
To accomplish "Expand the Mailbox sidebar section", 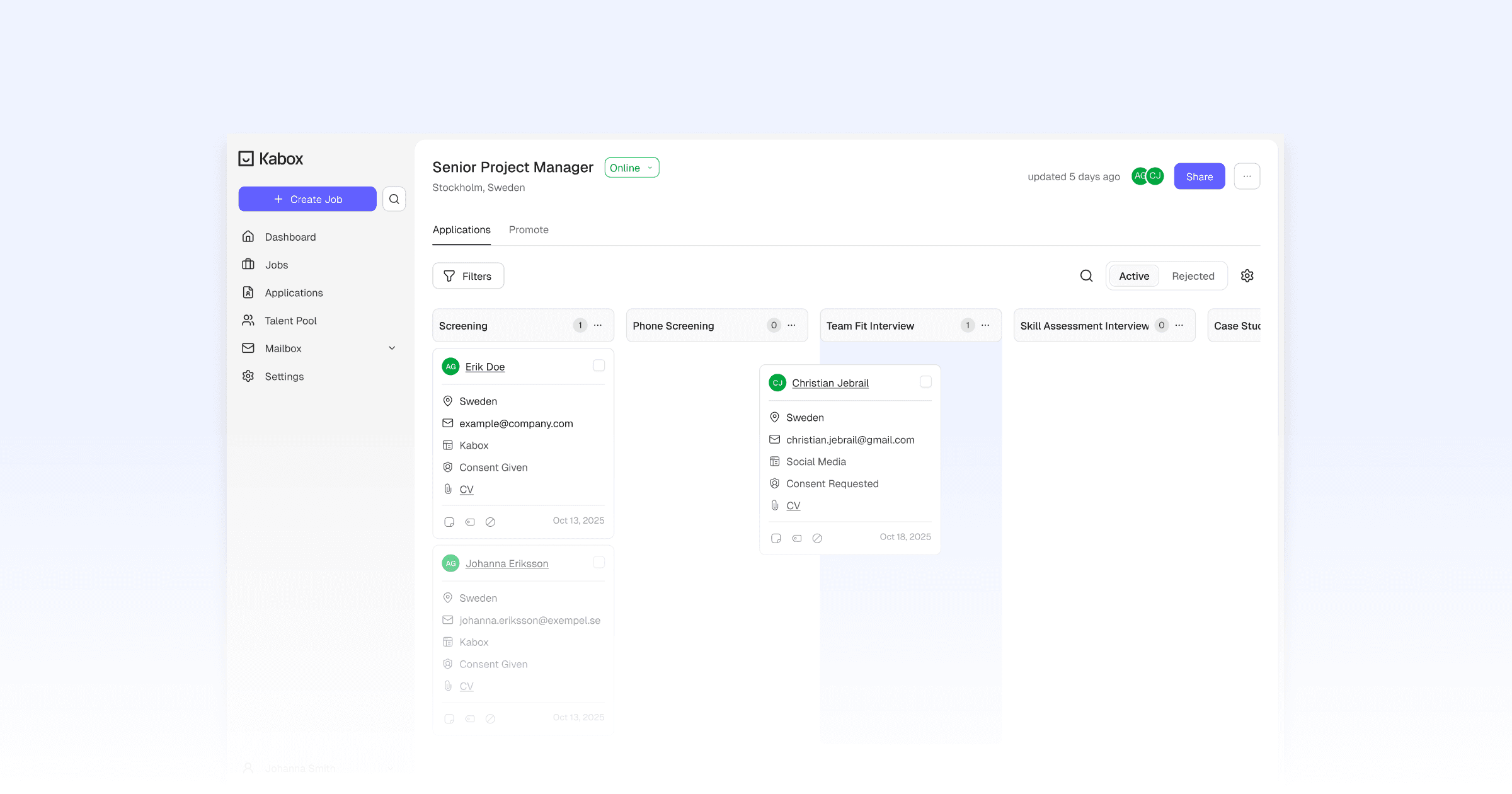I will click(x=392, y=348).
